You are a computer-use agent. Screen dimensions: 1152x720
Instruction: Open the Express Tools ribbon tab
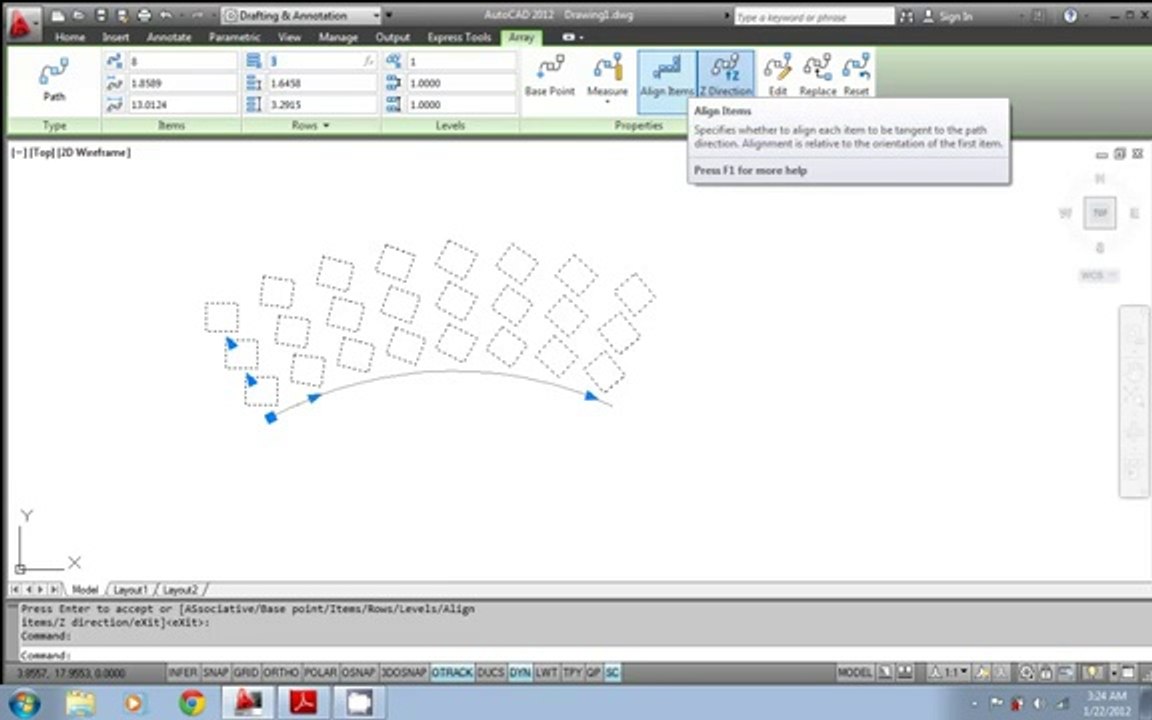pyautogui.click(x=459, y=37)
